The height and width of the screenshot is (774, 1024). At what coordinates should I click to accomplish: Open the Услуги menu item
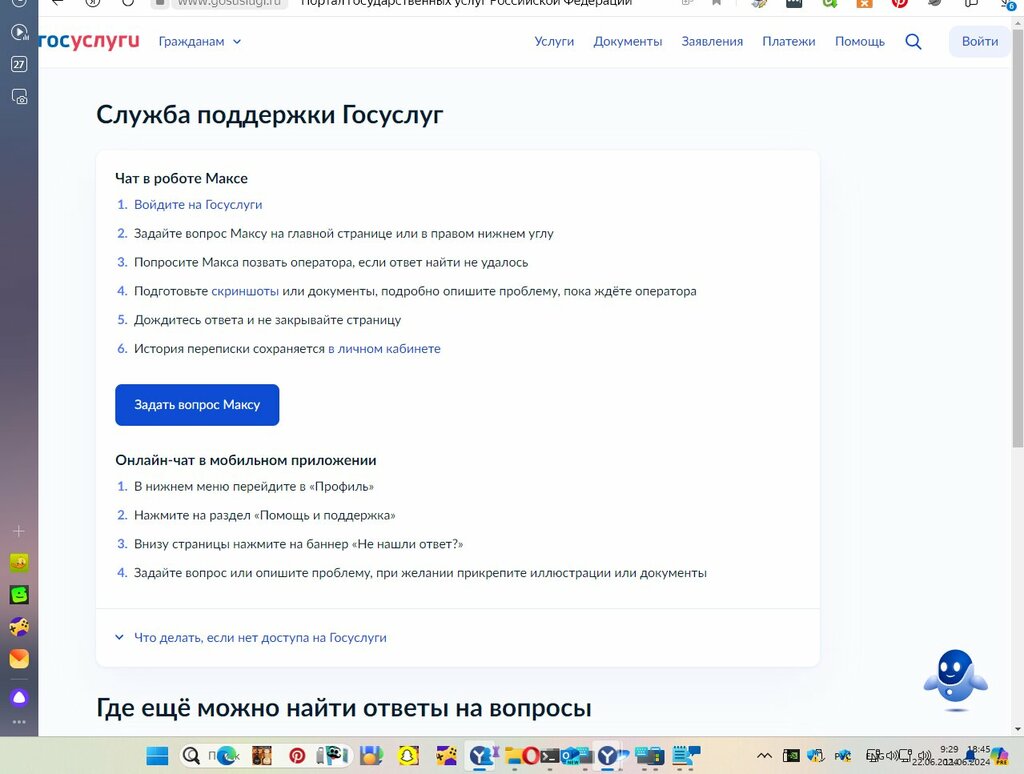554,42
